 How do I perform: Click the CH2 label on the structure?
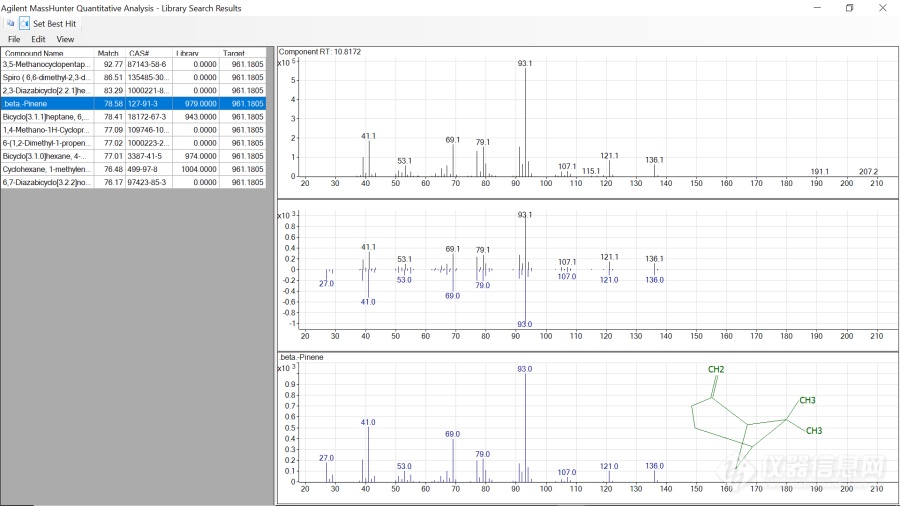[x=716, y=369]
